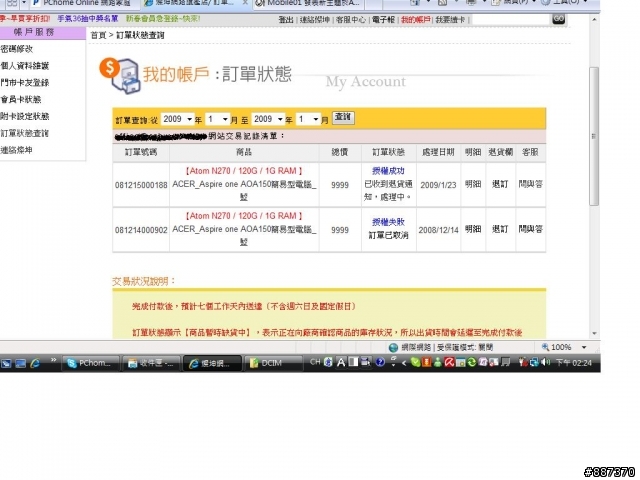Open the DCIM folder taskbar button
640x480 pixels.
click(x=273, y=363)
